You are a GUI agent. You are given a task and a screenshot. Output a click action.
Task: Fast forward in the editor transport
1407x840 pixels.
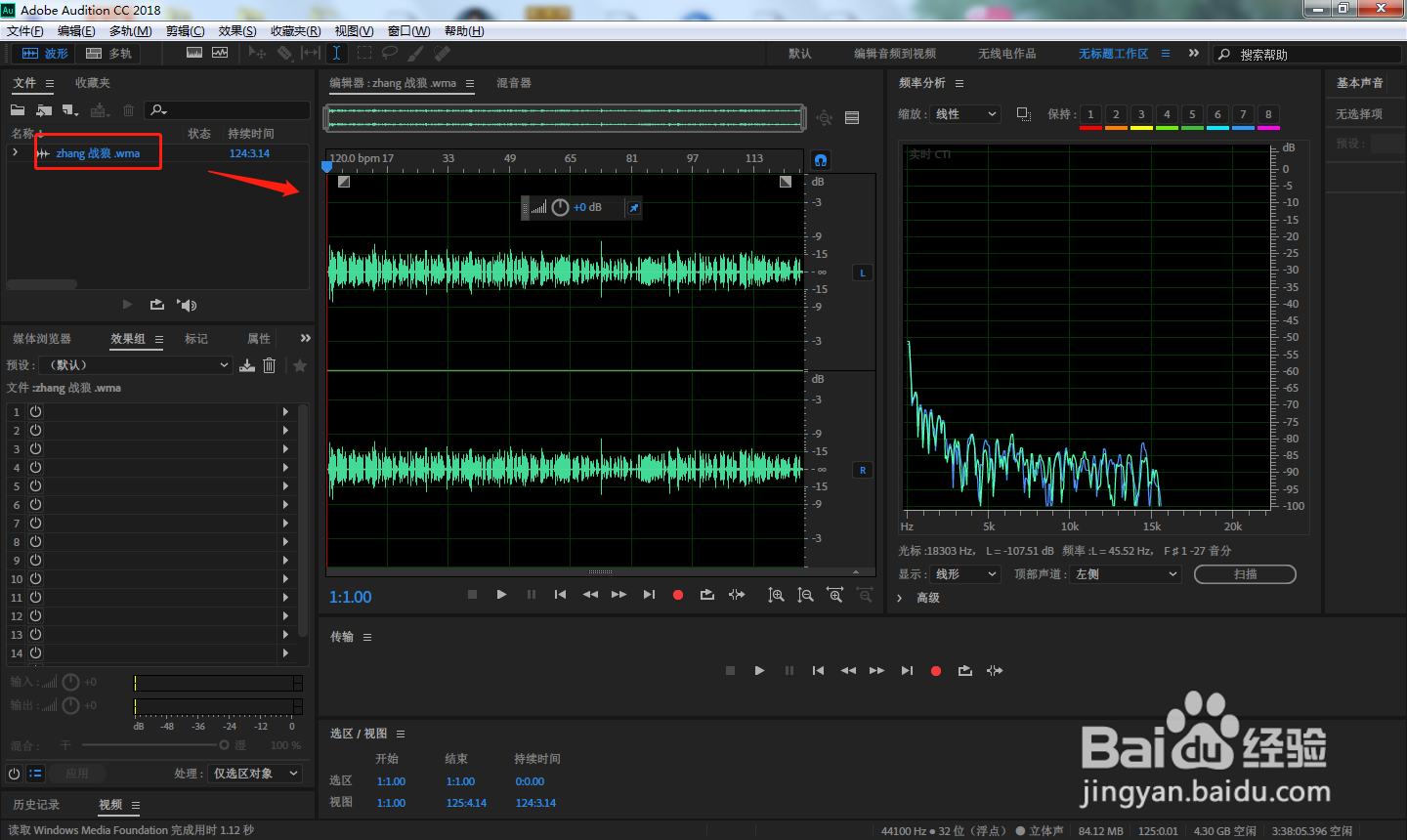click(619, 595)
